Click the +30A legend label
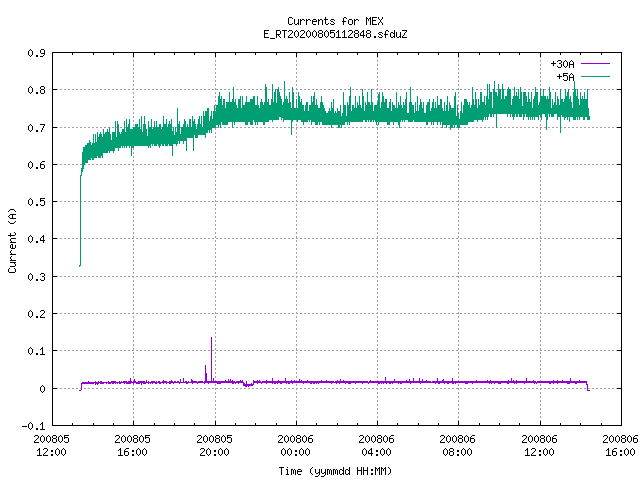 tap(562, 64)
